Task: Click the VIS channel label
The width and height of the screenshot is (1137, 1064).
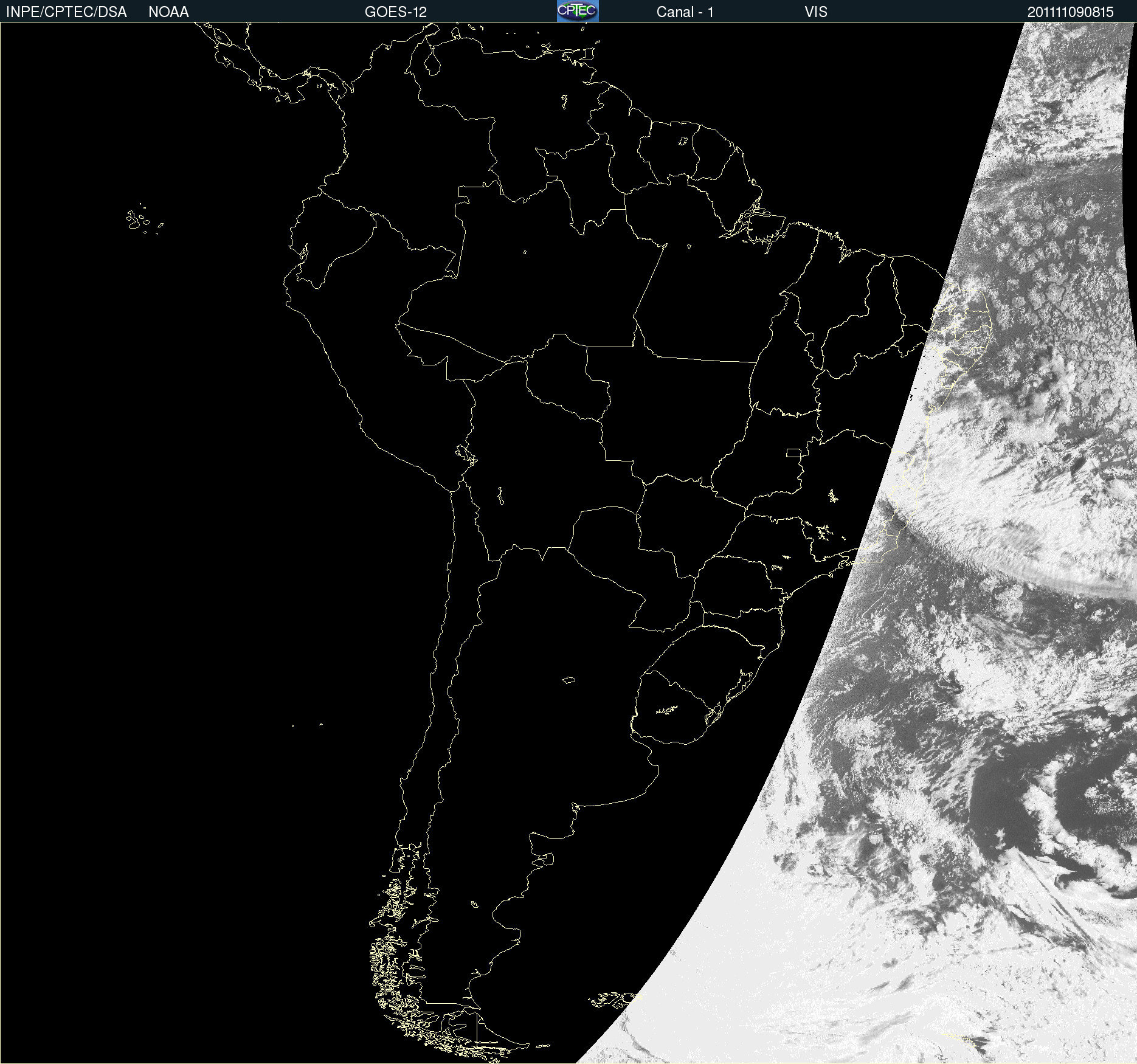Action: pos(816,12)
